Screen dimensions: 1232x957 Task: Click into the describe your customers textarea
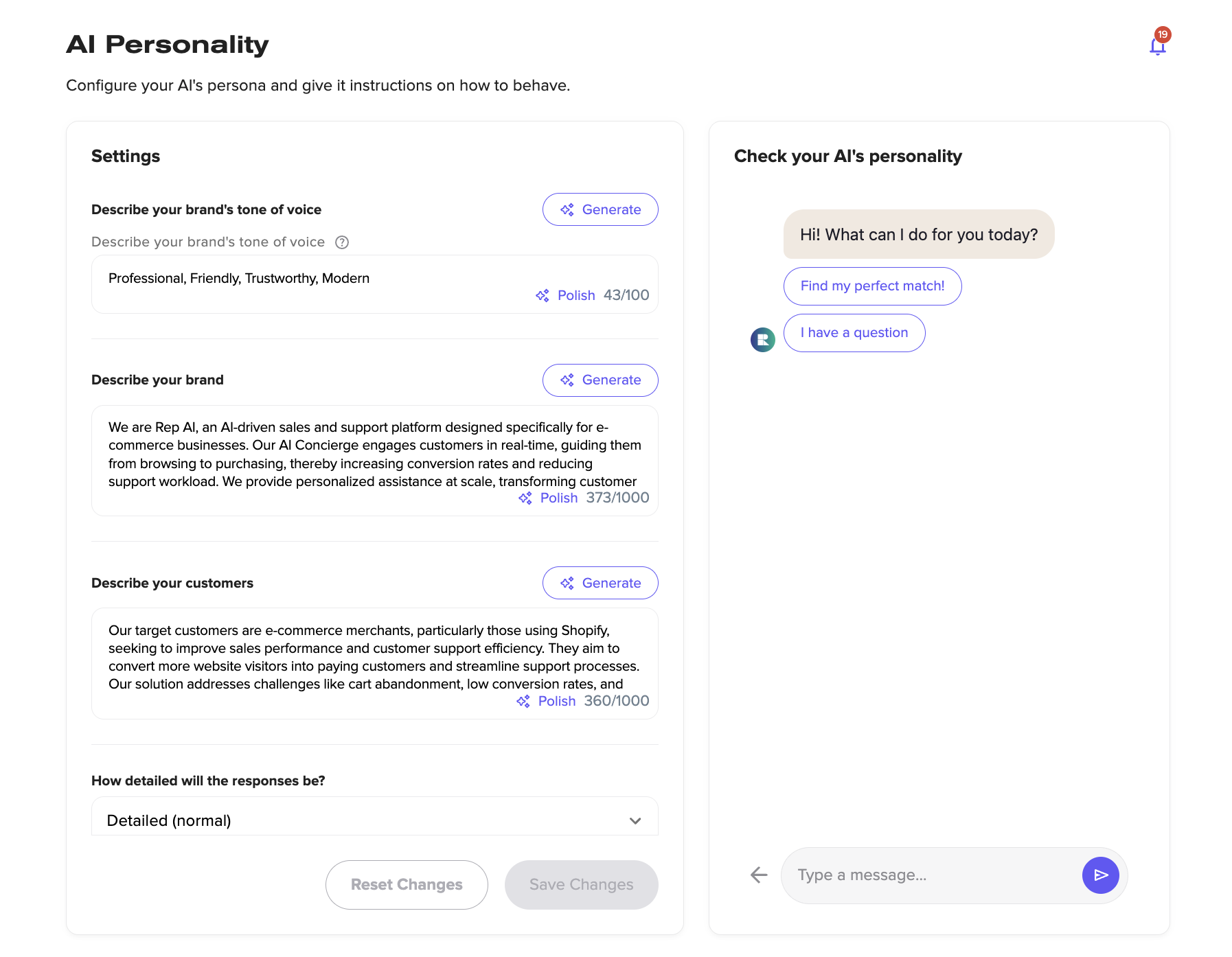[375, 663]
